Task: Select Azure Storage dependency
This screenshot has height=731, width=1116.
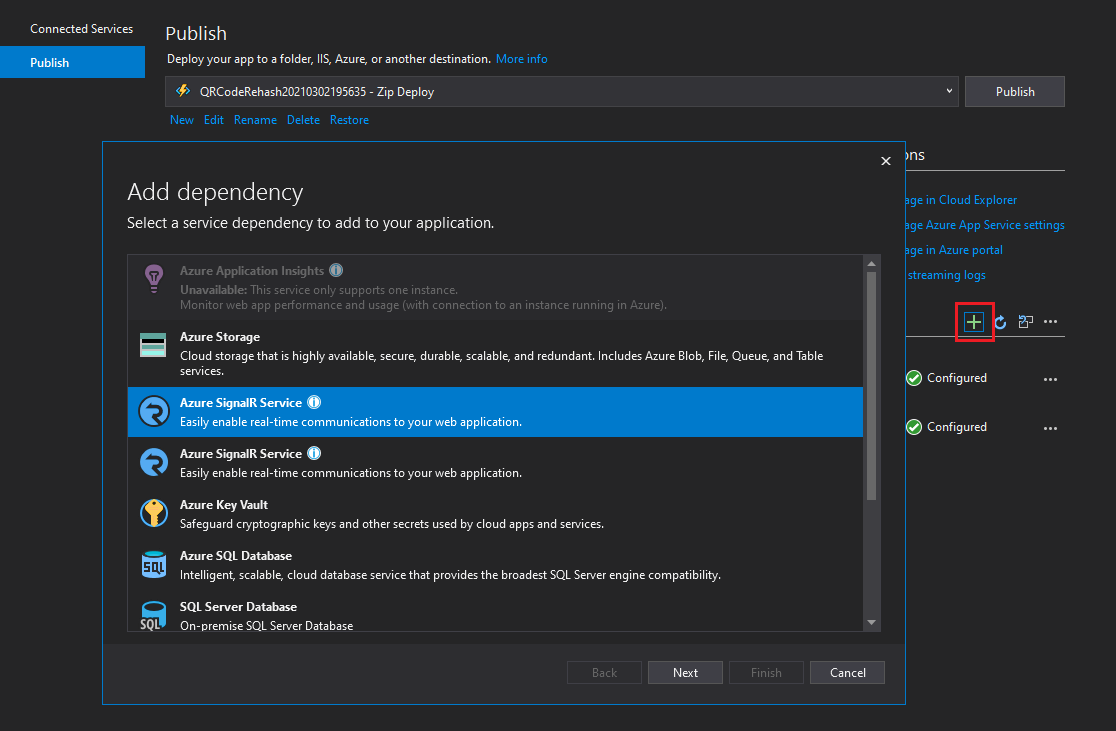Action: pyautogui.click(x=495, y=354)
